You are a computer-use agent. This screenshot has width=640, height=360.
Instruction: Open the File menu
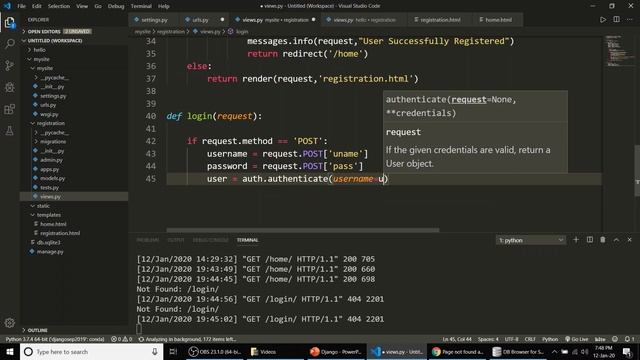point(22,6)
